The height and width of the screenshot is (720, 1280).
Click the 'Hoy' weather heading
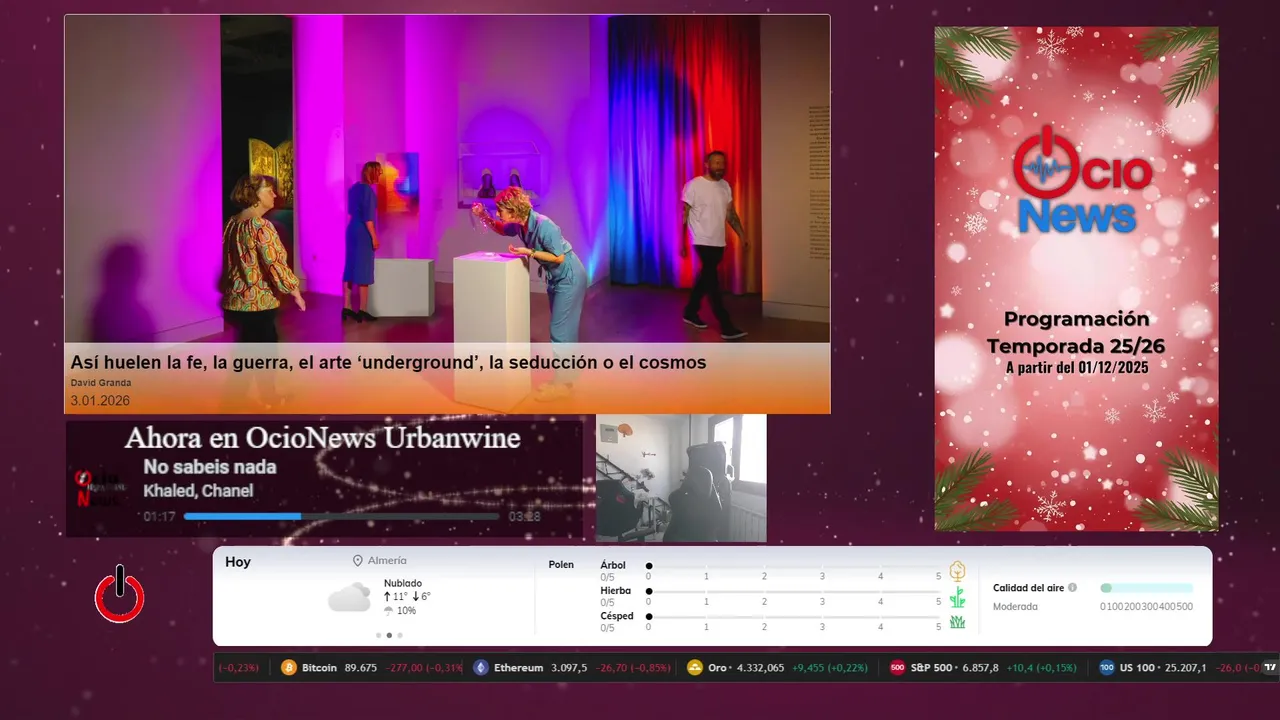click(x=238, y=562)
